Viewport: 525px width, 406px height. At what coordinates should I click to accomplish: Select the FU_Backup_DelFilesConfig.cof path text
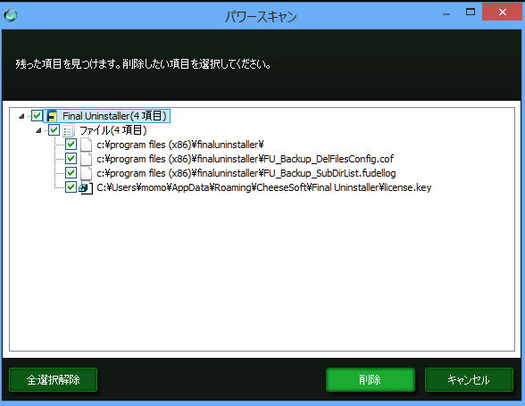coord(245,159)
